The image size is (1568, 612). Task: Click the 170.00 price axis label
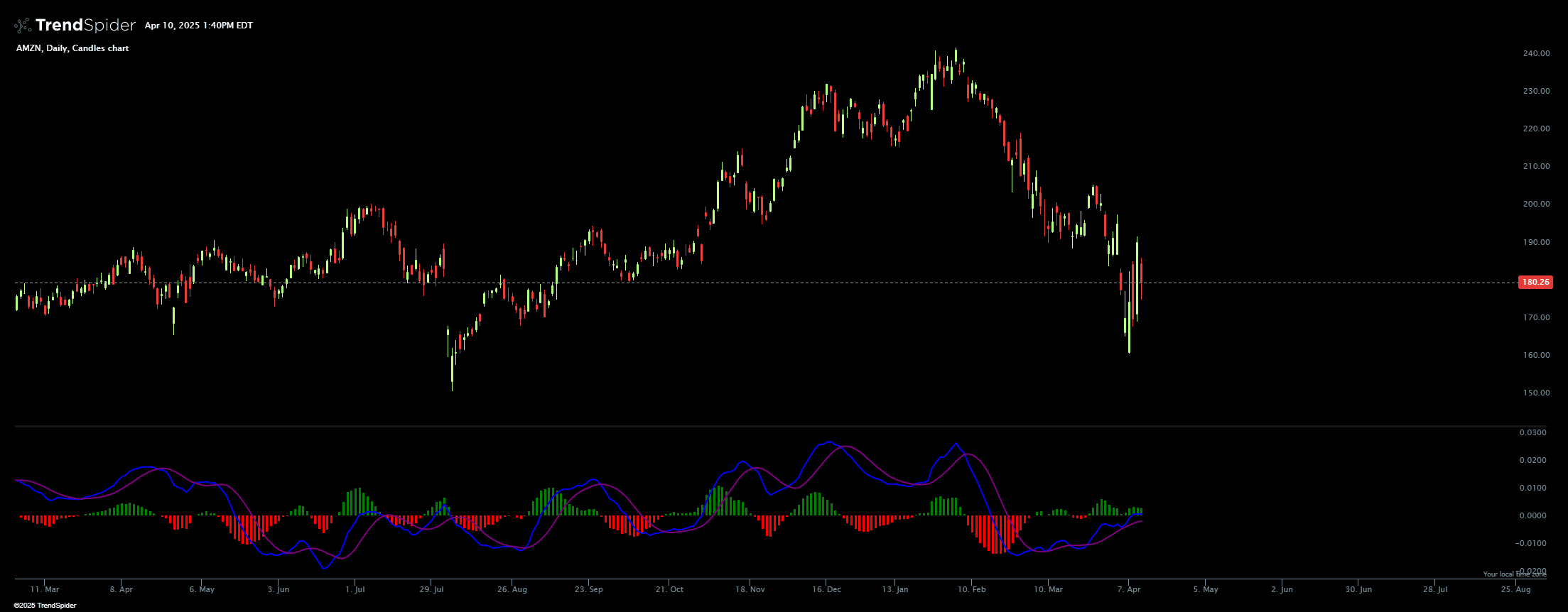[1537, 317]
